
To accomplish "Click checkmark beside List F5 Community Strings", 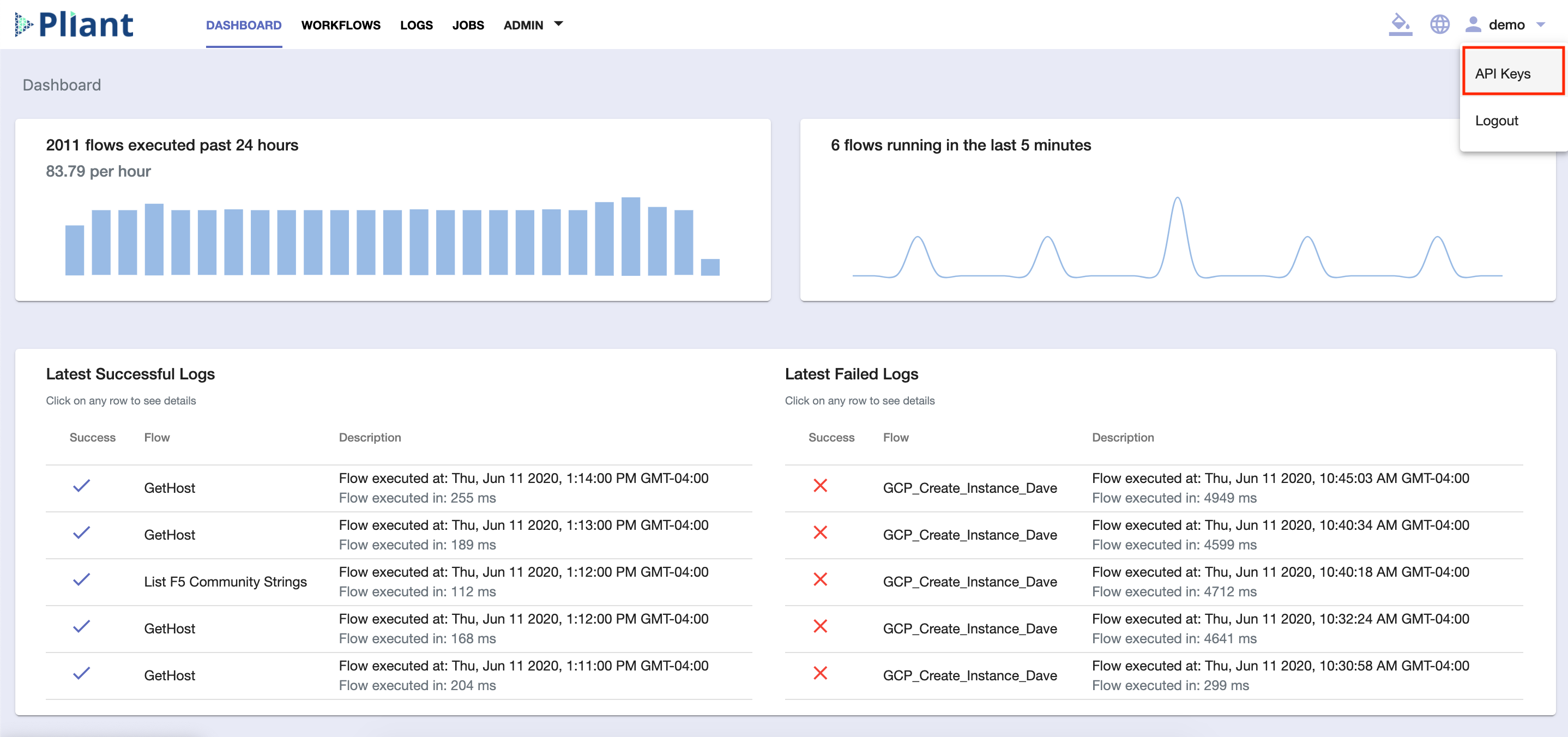I will 82,580.
